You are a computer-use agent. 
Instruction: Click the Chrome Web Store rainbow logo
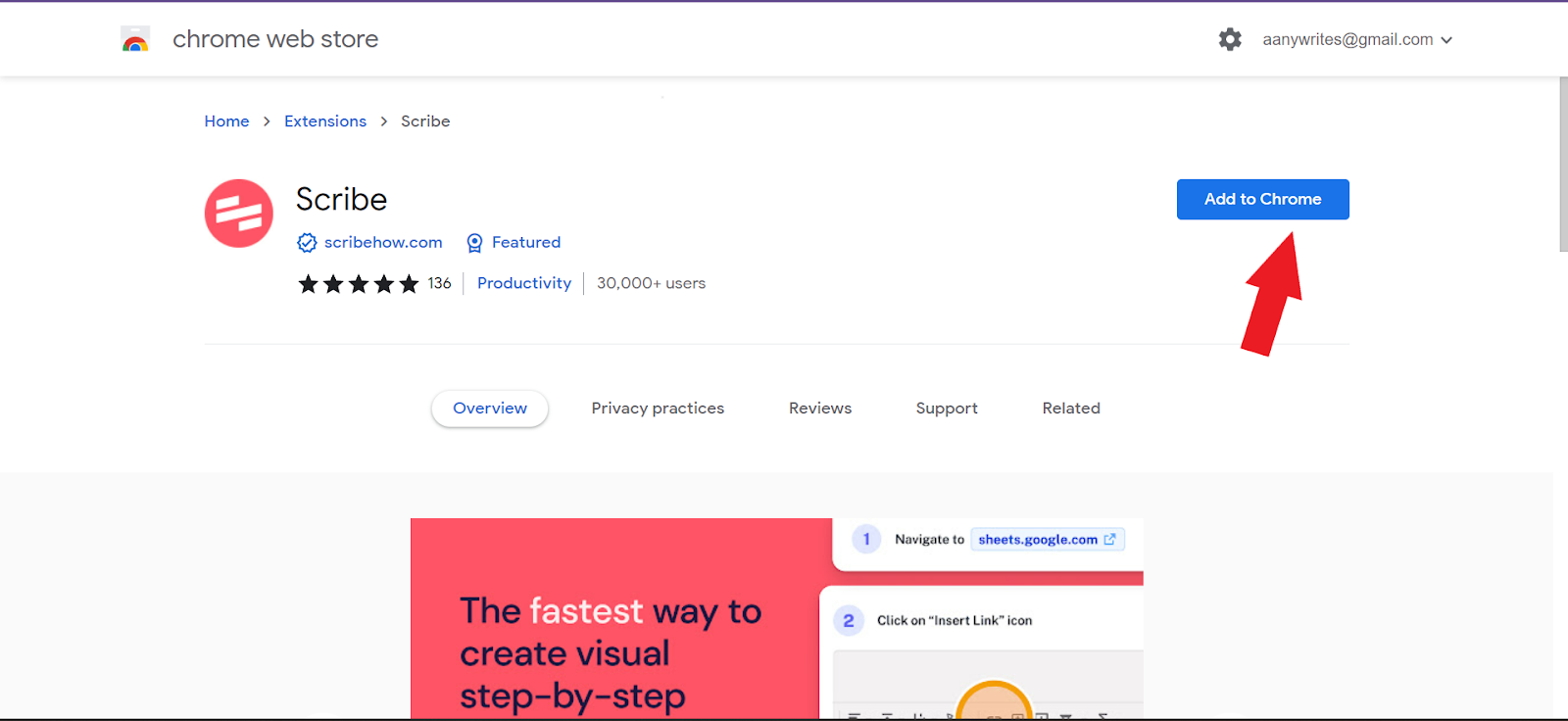(135, 39)
